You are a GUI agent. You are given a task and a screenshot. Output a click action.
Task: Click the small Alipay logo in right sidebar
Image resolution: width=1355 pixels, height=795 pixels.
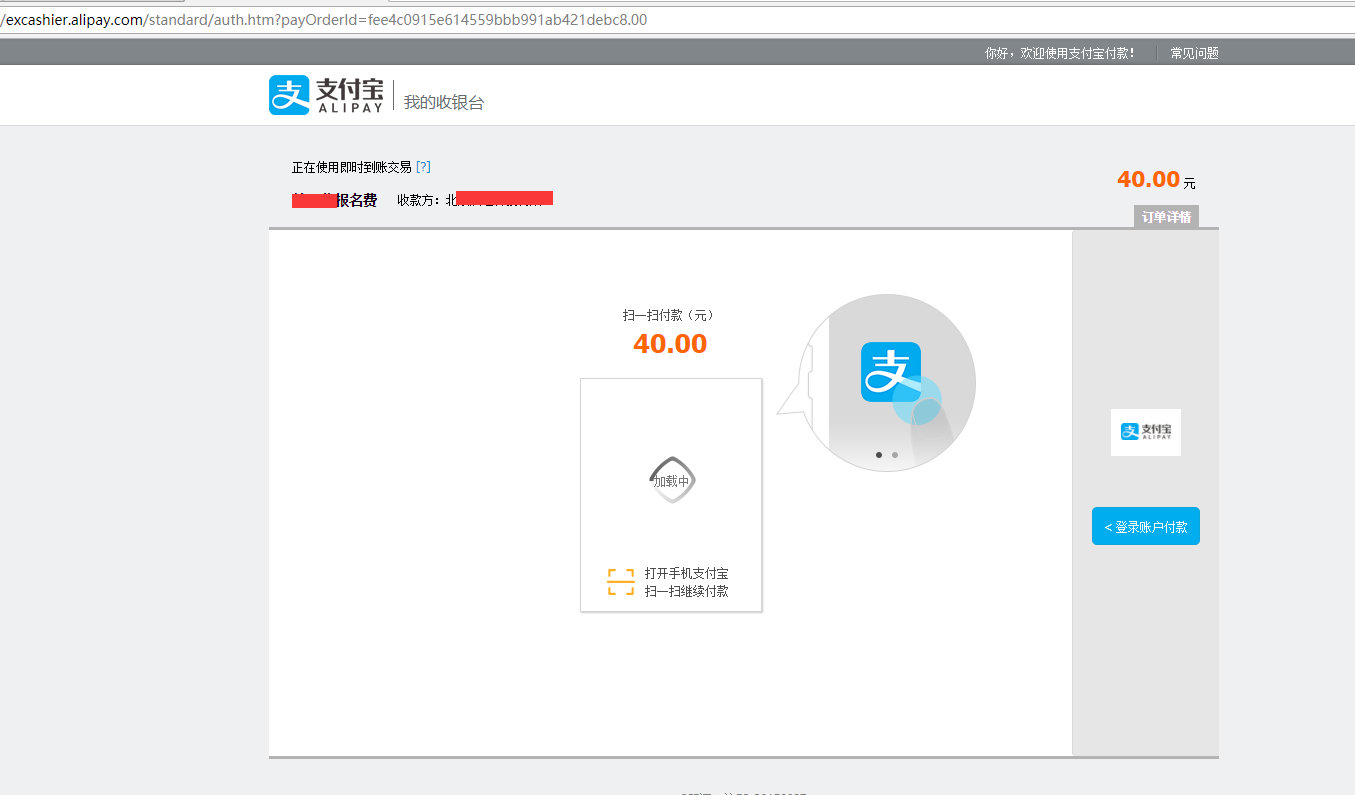tap(1145, 432)
